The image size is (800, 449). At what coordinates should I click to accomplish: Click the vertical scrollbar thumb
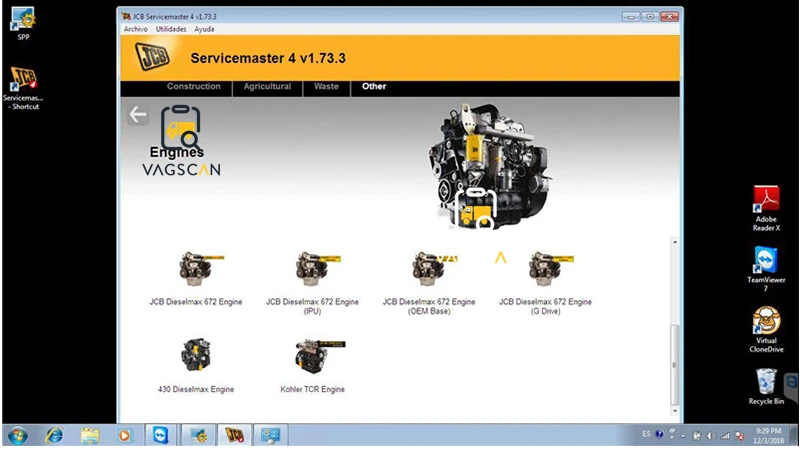point(674,365)
